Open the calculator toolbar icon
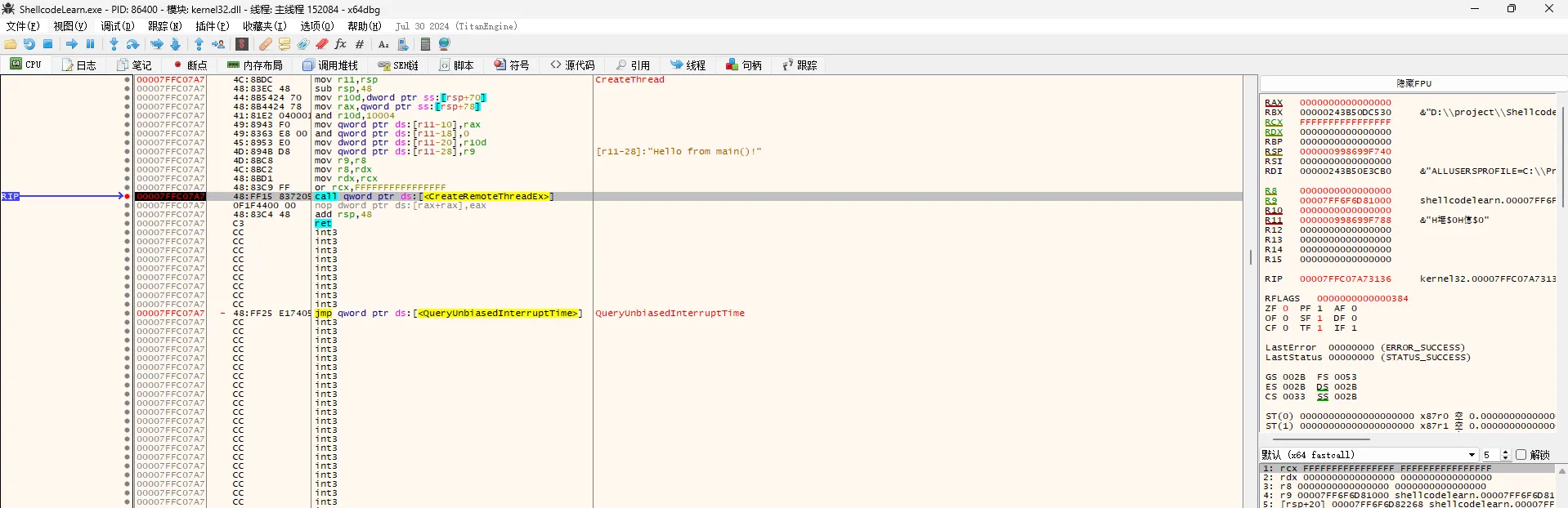The image size is (1568, 508). tap(425, 44)
